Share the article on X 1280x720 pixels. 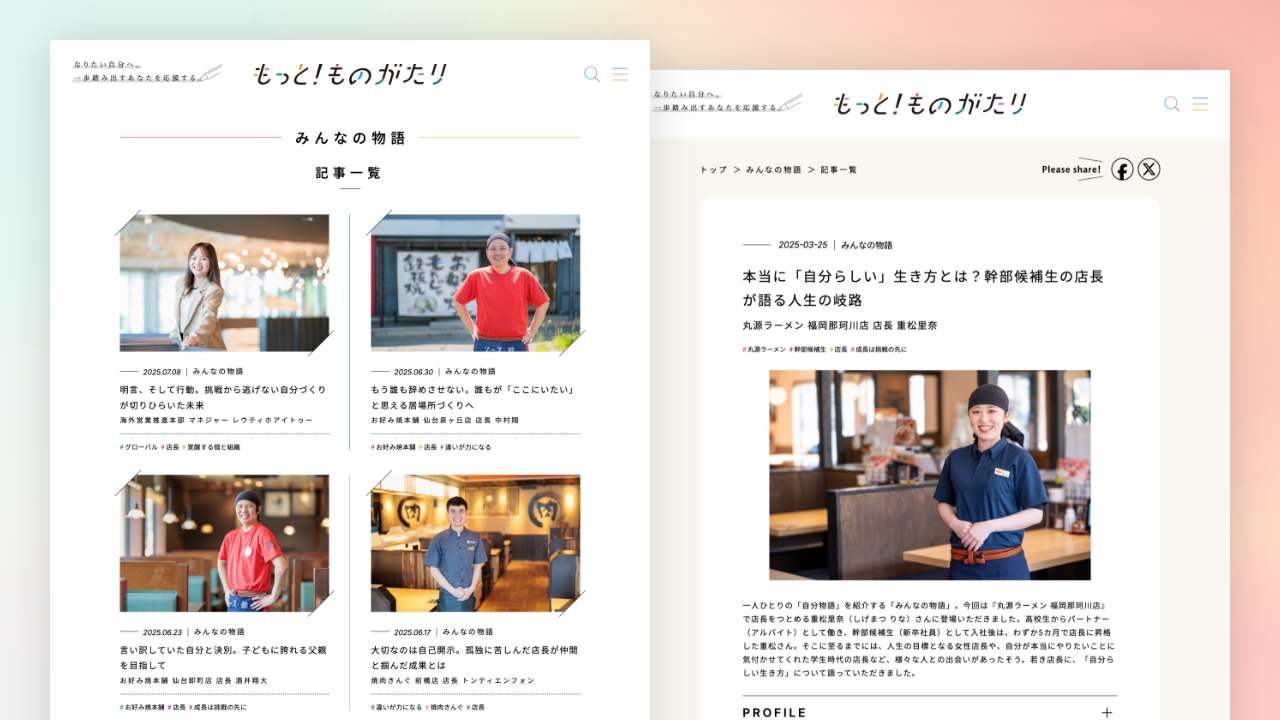[1150, 170]
